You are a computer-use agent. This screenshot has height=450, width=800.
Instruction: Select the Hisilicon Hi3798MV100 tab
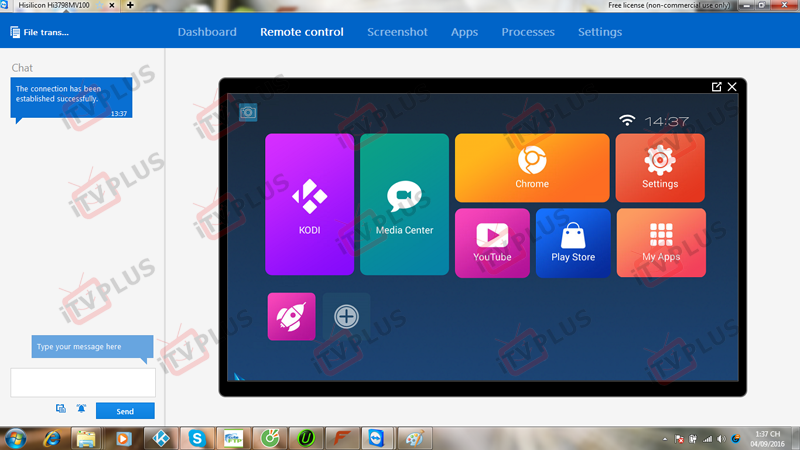click(x=54, y=5)
